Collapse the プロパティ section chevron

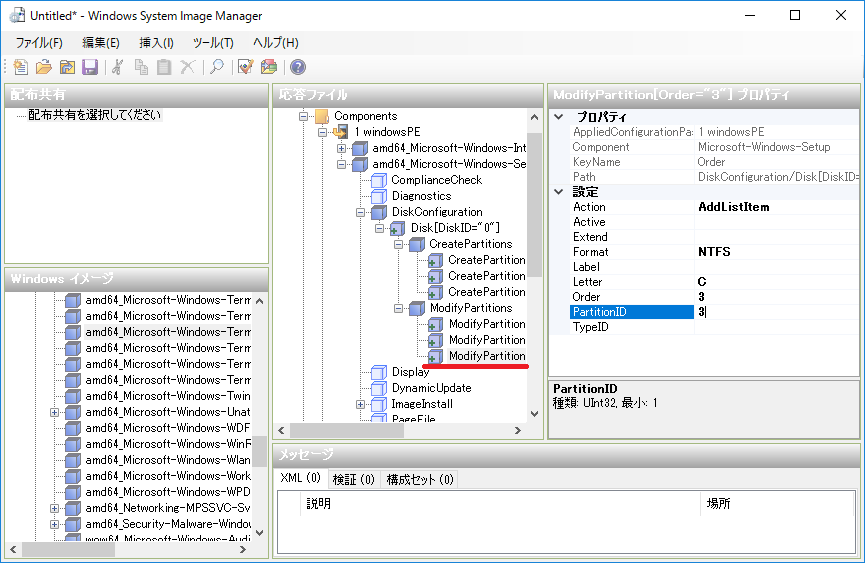[559, 117]
